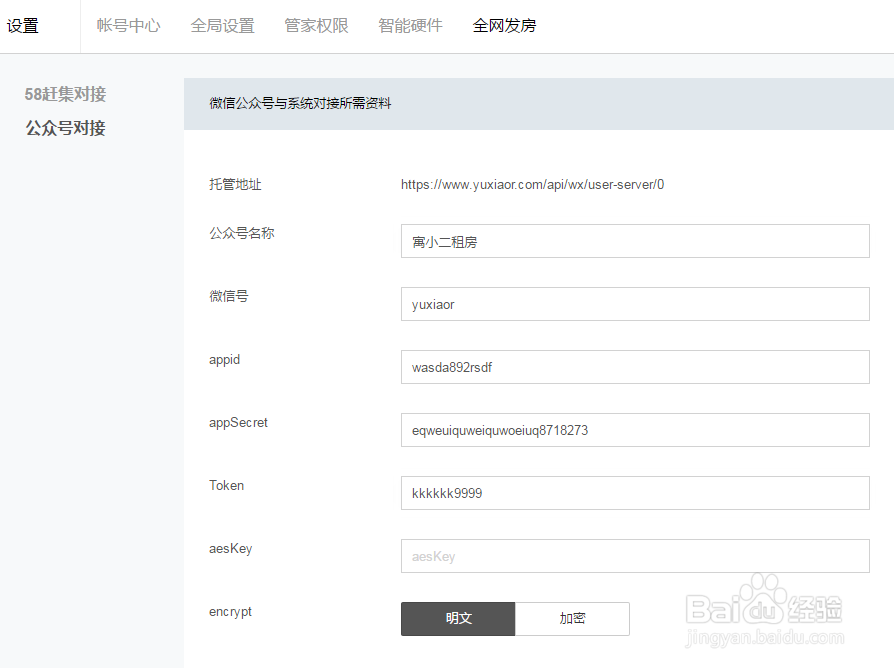Switch to the 全网发房 tab
This screenshot has height=668, width=894.
tap(504, 26)
